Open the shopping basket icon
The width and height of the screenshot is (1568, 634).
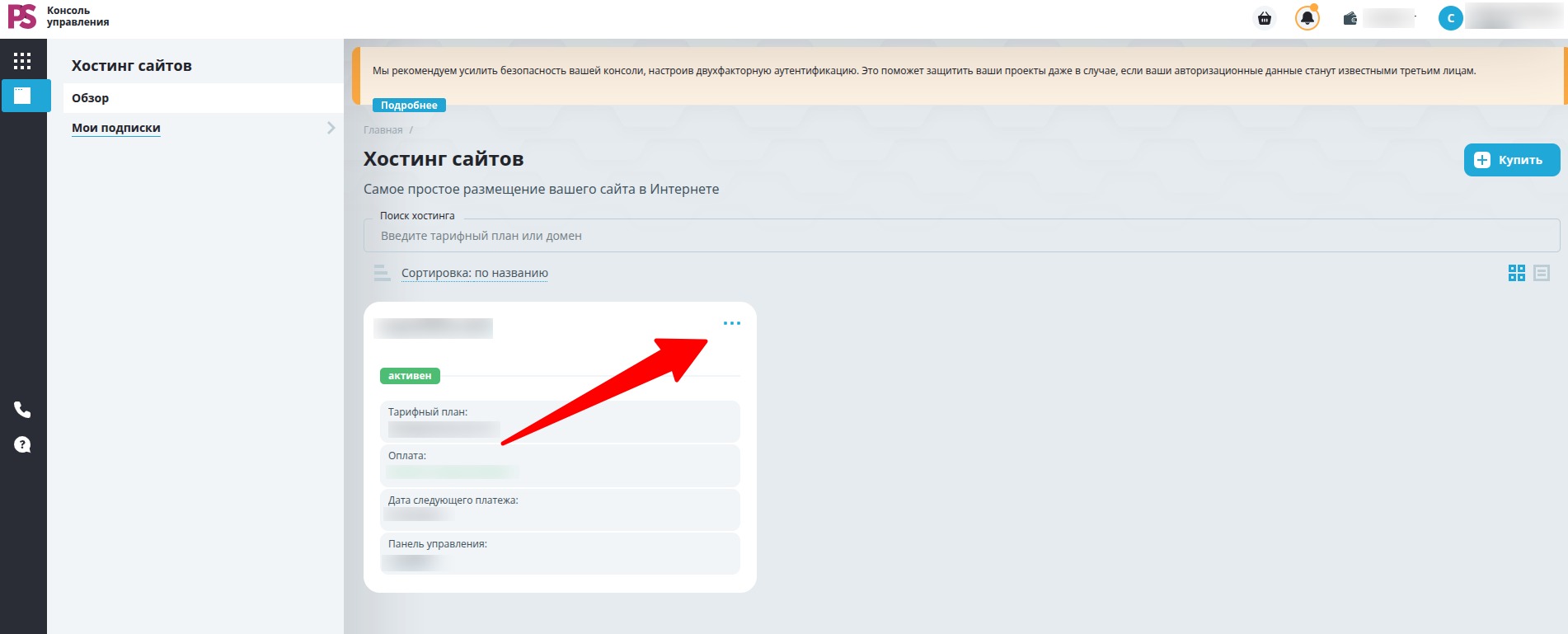[x=1265, y=18]
